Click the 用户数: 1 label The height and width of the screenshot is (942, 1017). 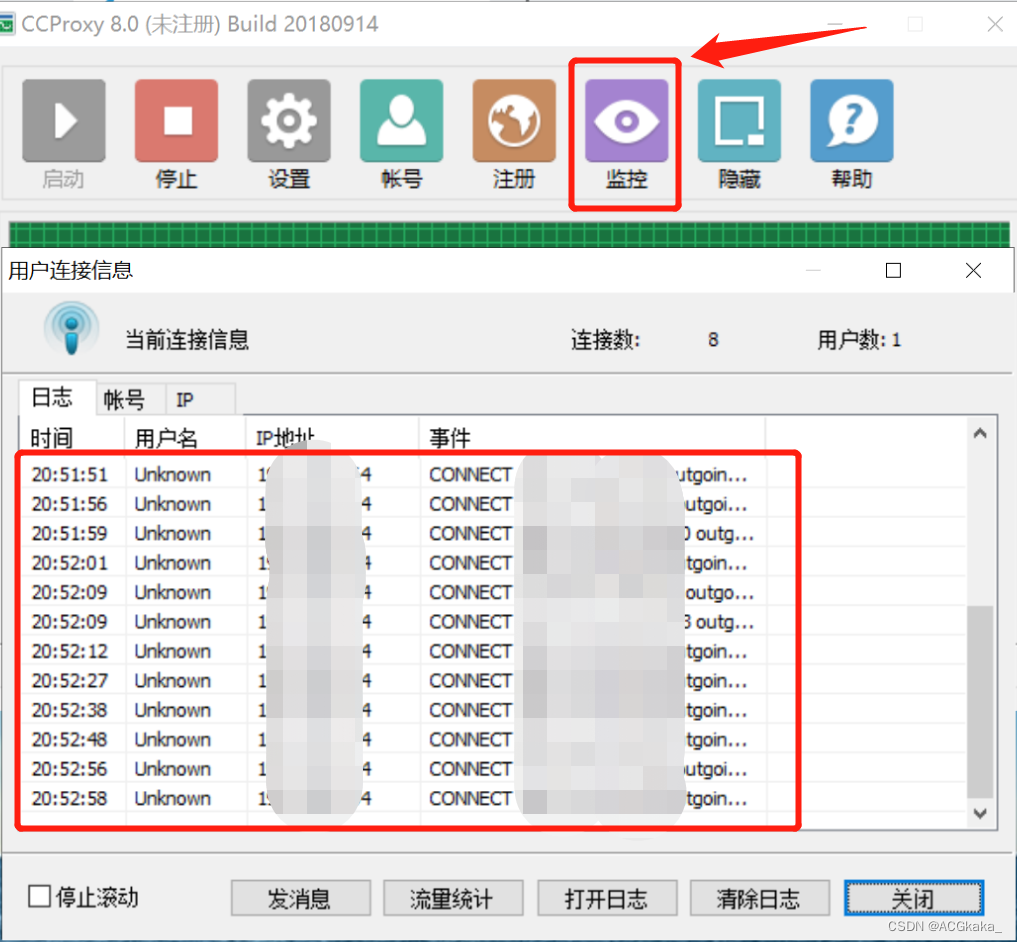tap(859, 339)
